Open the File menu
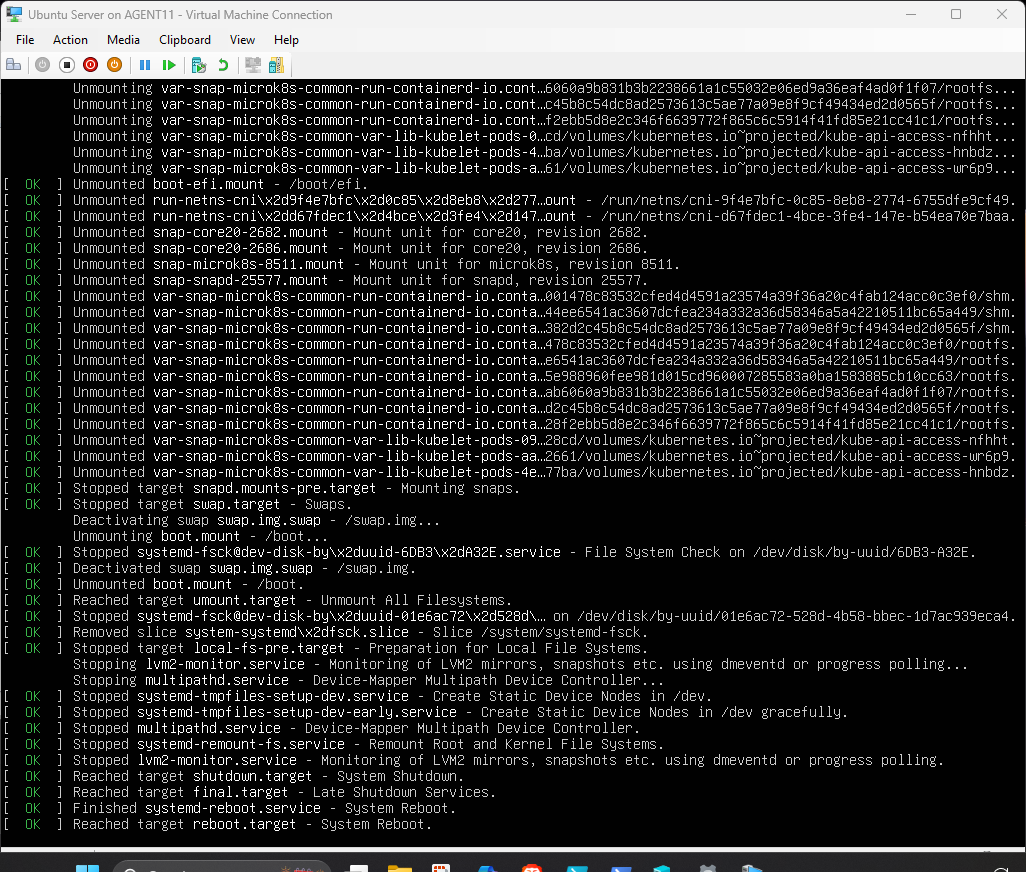This screenshot has height=872, width=1026. pyautogui.click(x=25, y=40)
